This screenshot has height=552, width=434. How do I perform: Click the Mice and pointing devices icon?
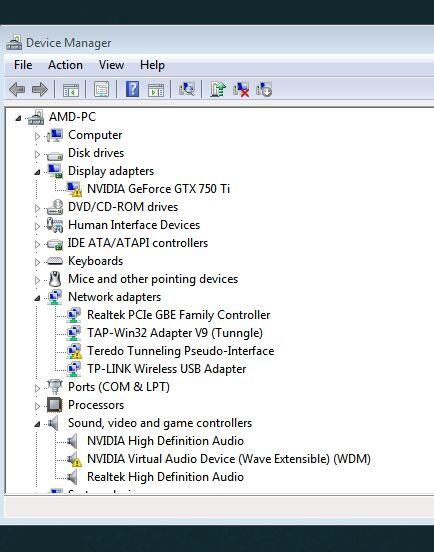tap(55, 279)
